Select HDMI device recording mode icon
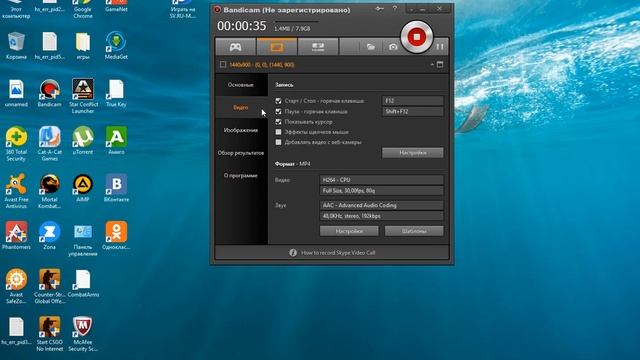Screen dimensions: 640x360 click(318, 47)
